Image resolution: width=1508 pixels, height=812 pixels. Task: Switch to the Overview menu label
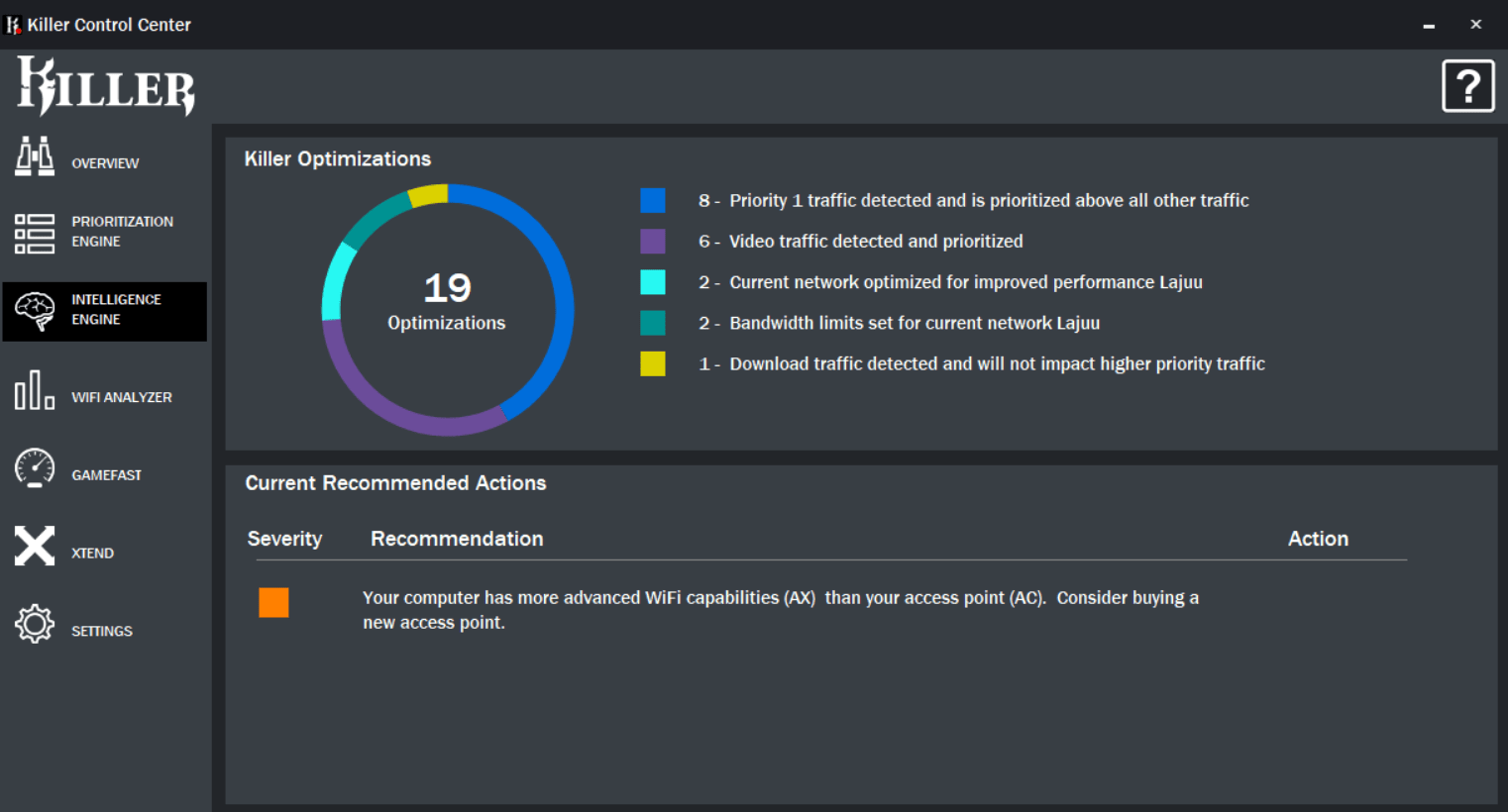pos(105,163)
